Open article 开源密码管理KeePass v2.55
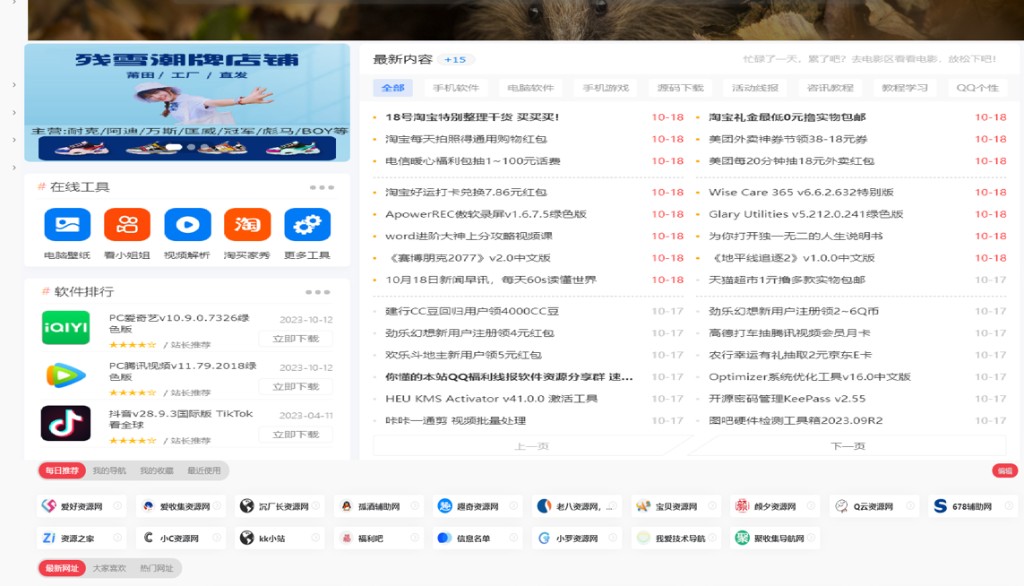The image size is (1024, 586). pos(787,399)
